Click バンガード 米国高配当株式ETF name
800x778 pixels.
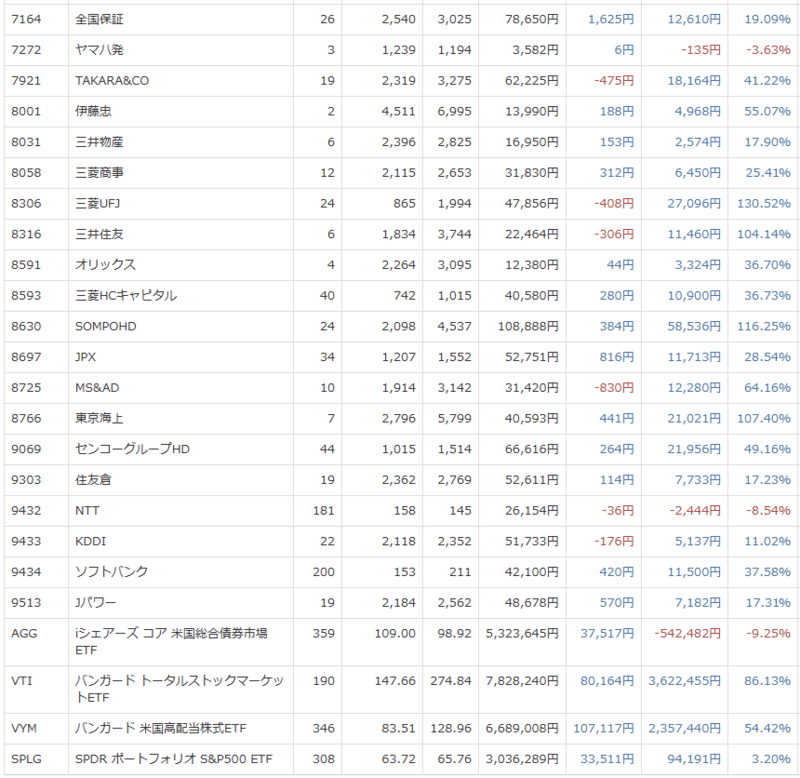click(161, 729)
